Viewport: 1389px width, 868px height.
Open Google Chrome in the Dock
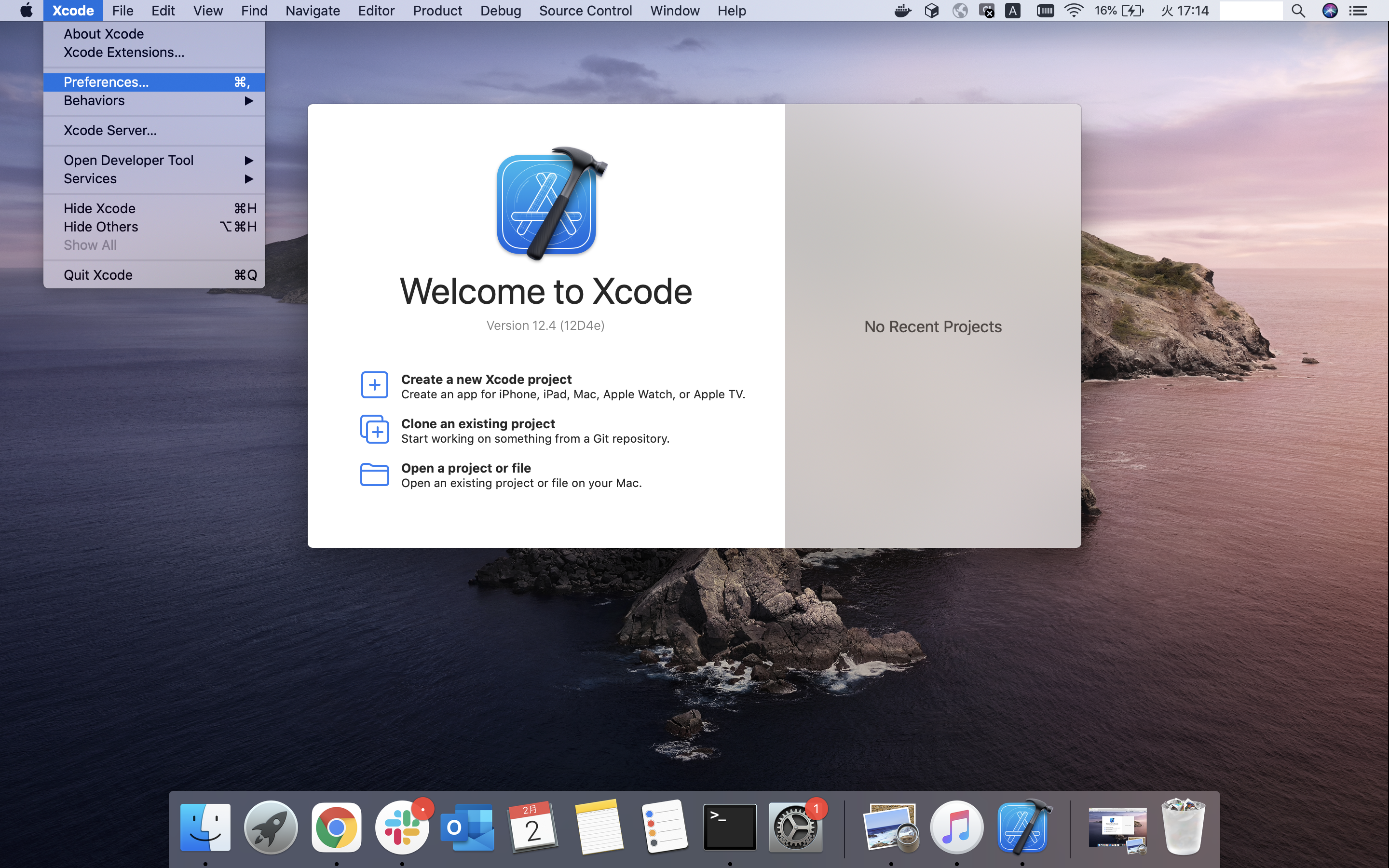pos(336,827)
